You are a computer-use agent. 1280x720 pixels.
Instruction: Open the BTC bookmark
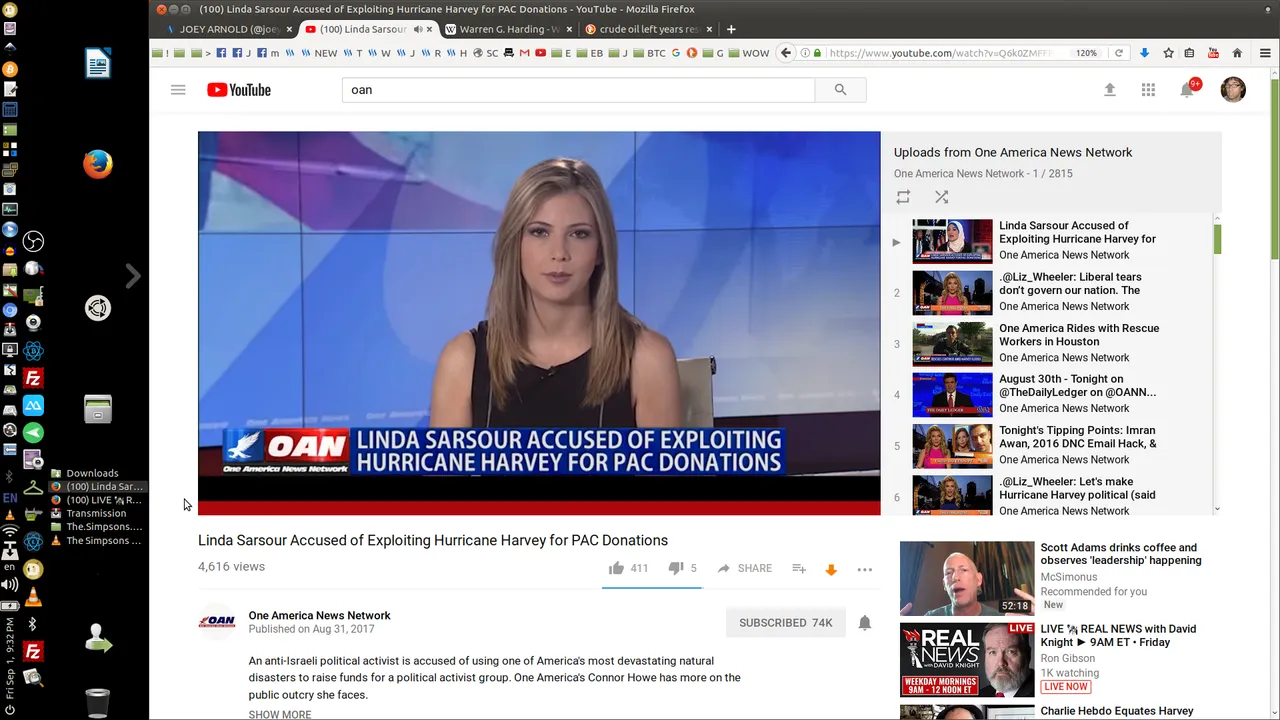click(650, 53)
